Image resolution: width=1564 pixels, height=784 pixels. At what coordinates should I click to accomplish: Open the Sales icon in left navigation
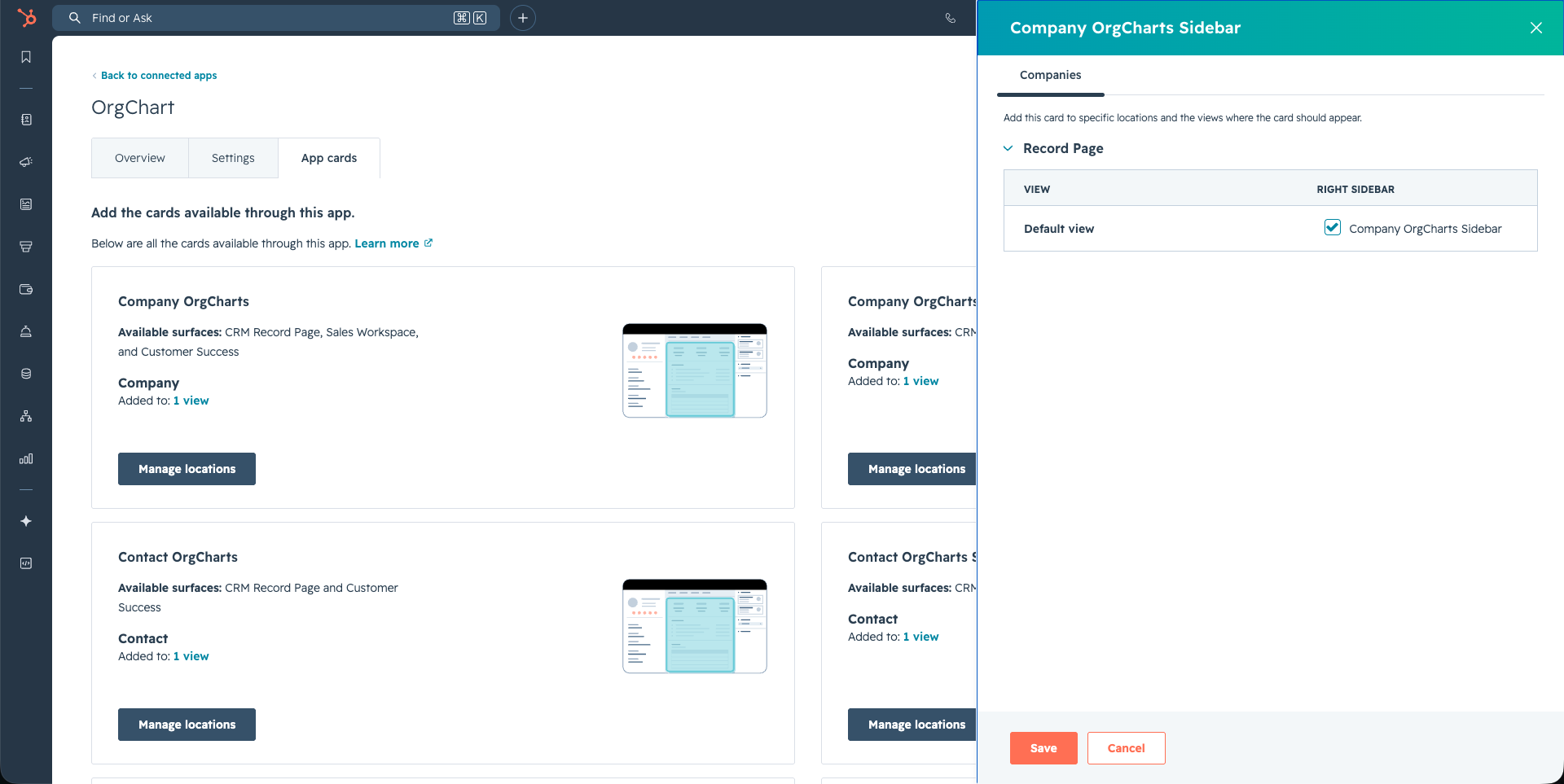tap(26, 247)
